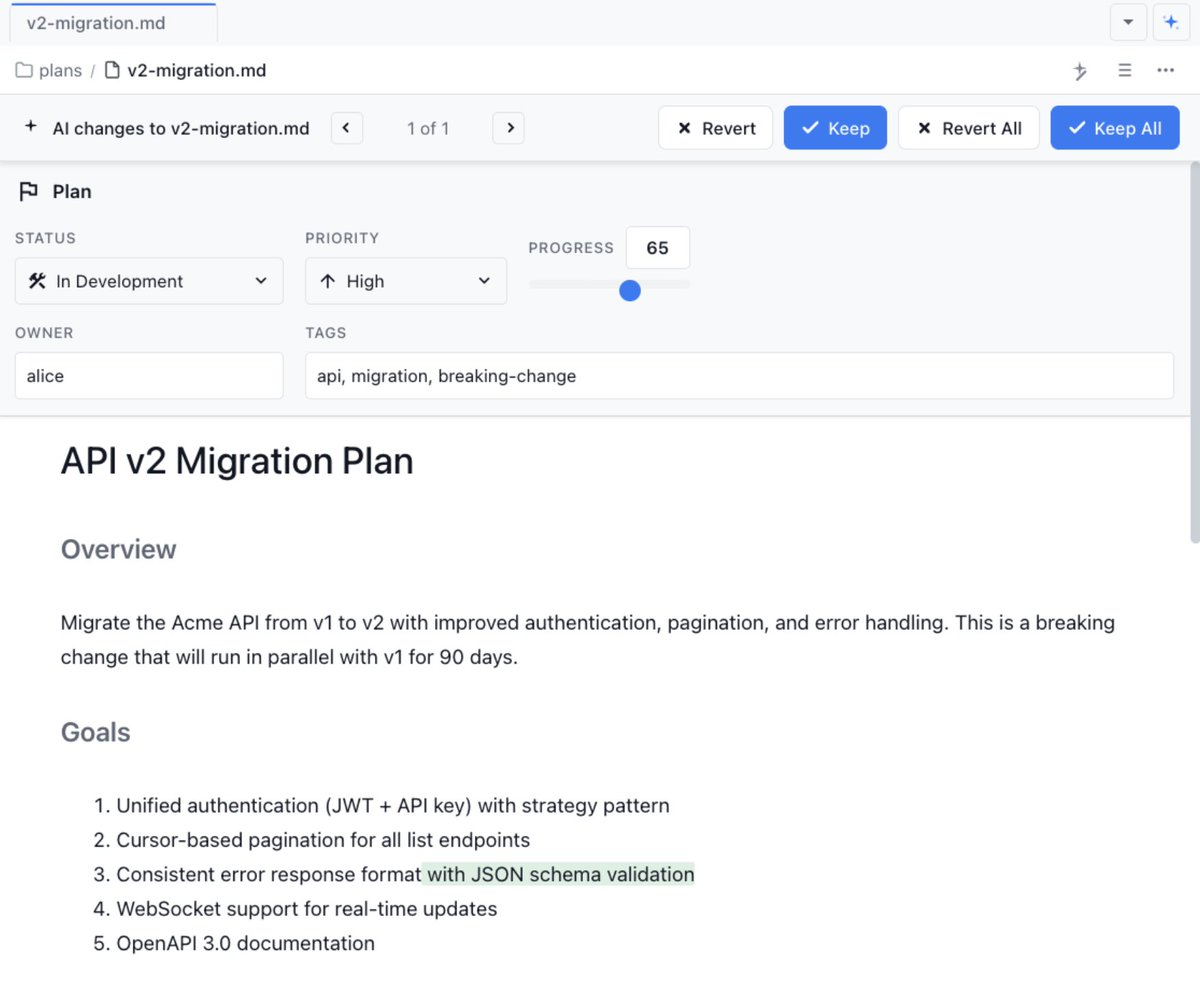Click 'WebSocket support for real-time updates'
This screenshot has width=1200, height=989.
[307, 909]
